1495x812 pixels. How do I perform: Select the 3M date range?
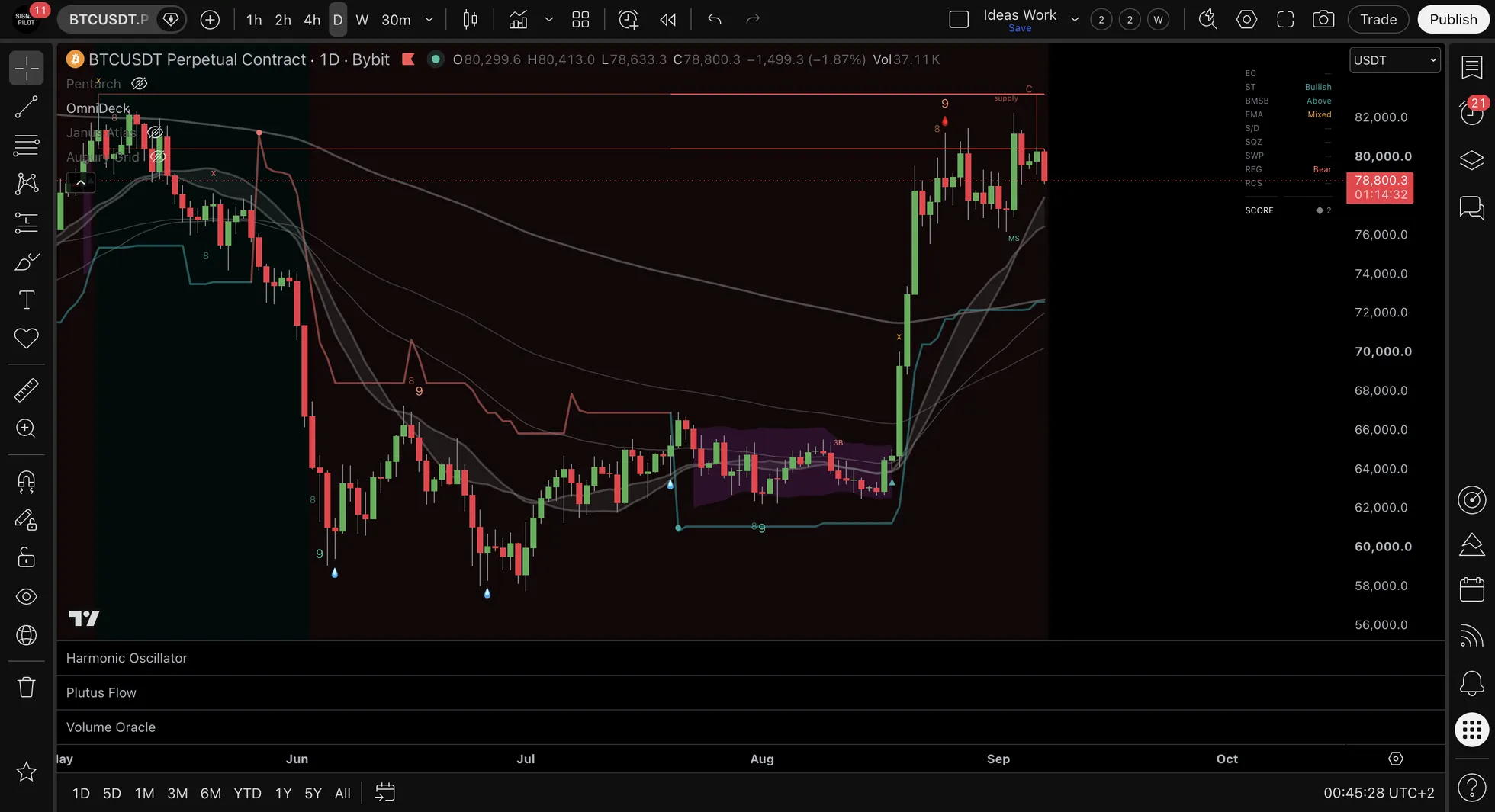tap(177, 793)
